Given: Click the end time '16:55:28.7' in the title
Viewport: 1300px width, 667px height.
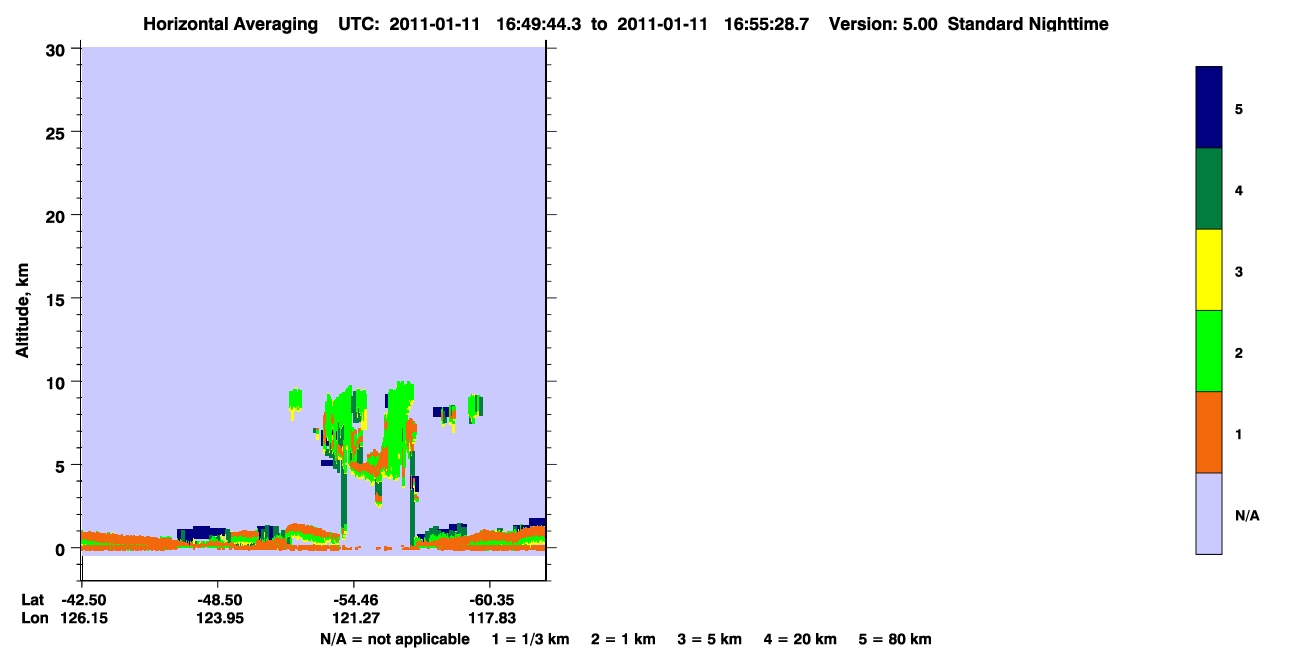Looking at the screenshot, I should (765, 24).
